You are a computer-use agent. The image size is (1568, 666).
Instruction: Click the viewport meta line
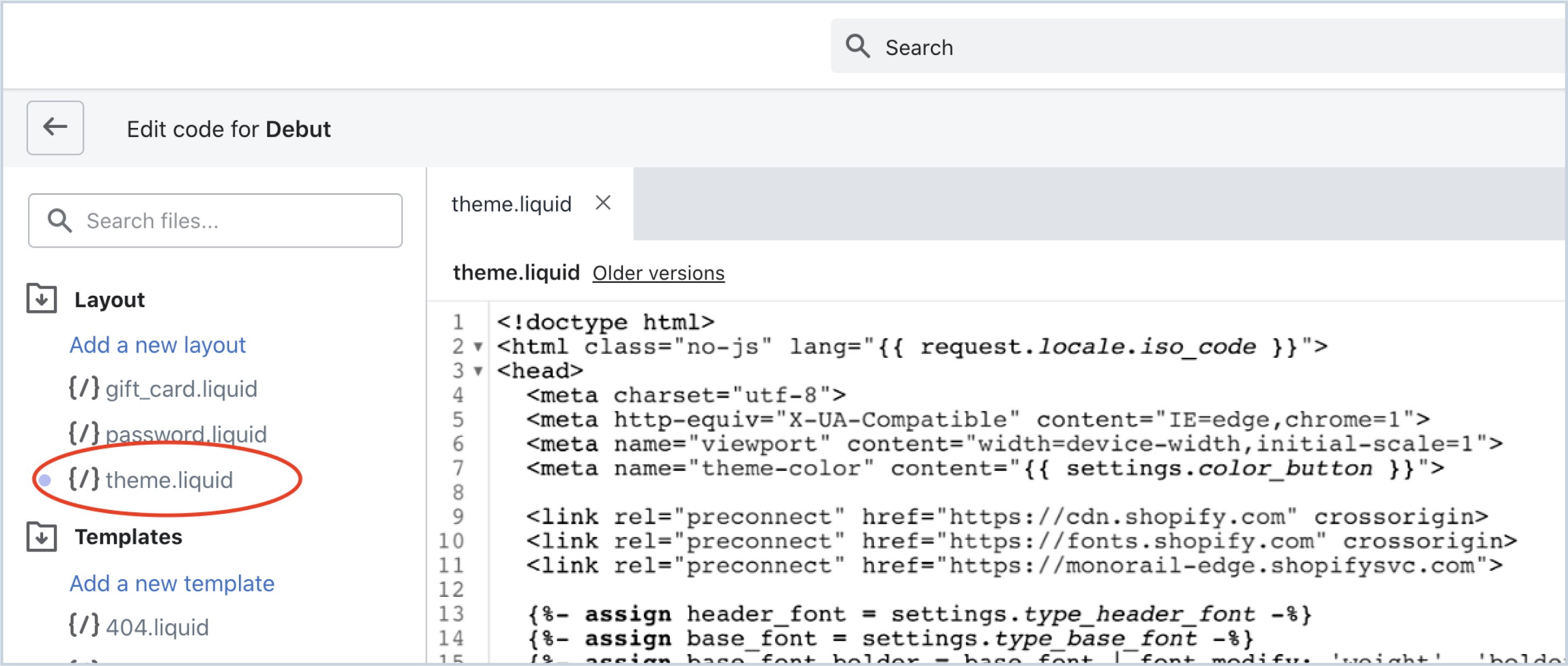click(1014, 444)
